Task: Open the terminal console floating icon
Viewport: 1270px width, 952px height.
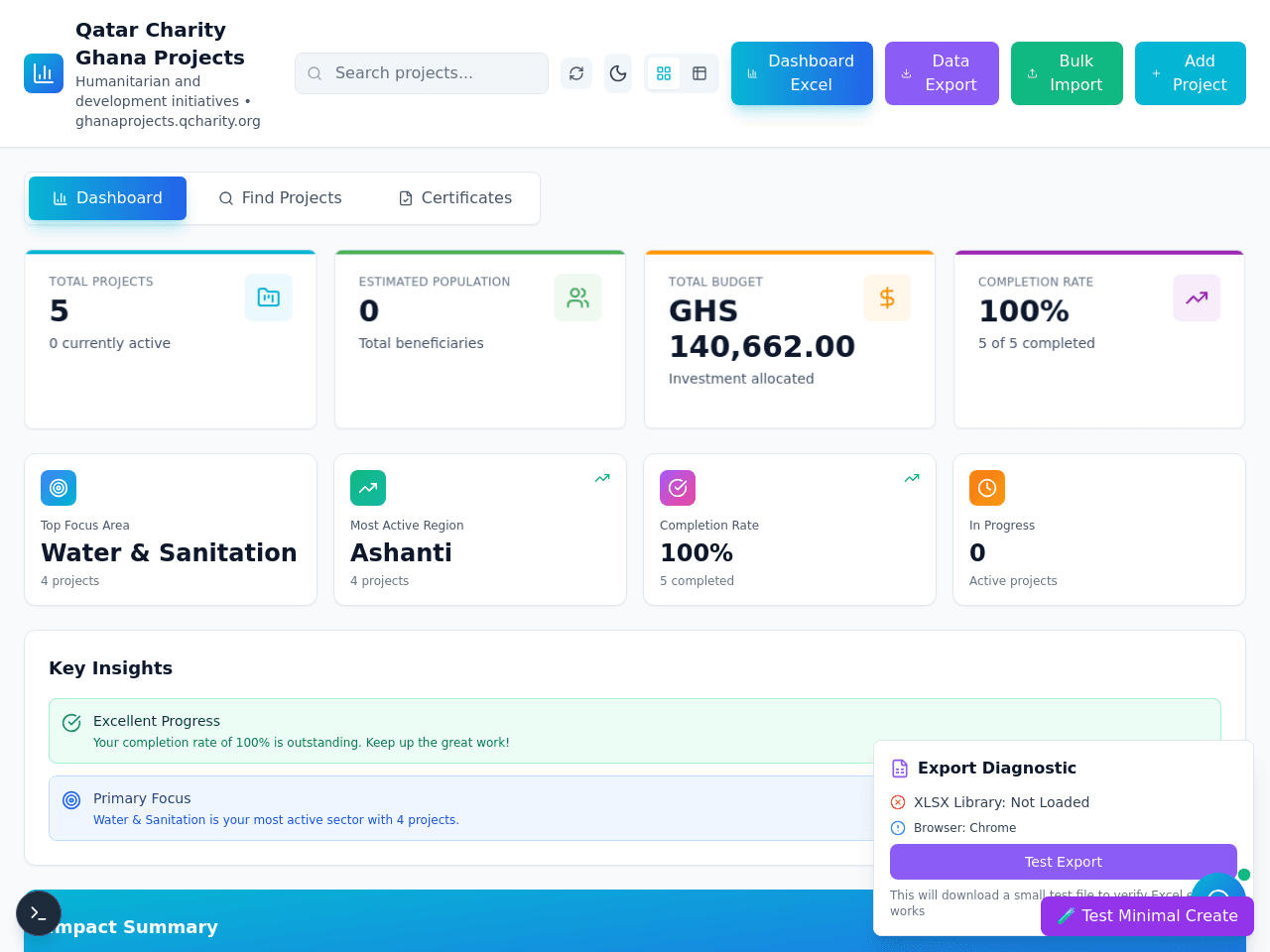Action: pyautogui.click(x=39, y=913)
